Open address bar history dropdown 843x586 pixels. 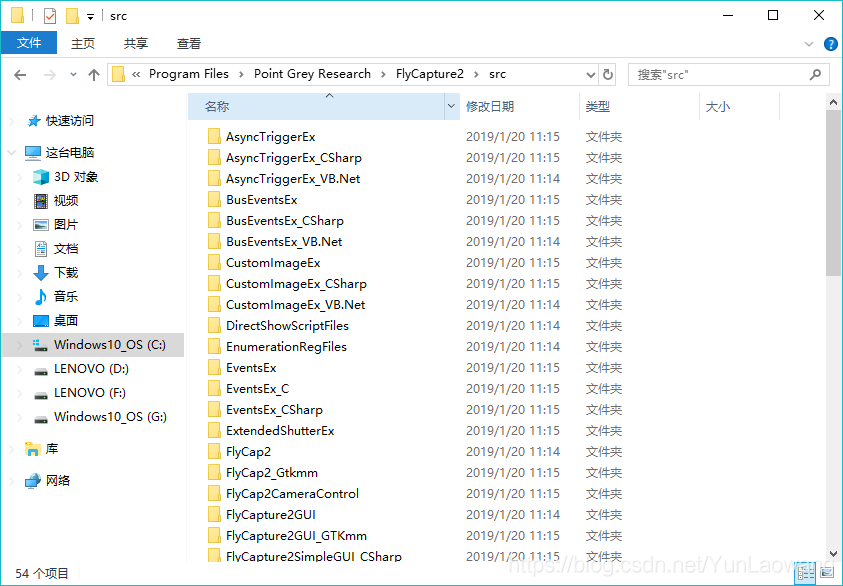590,75
